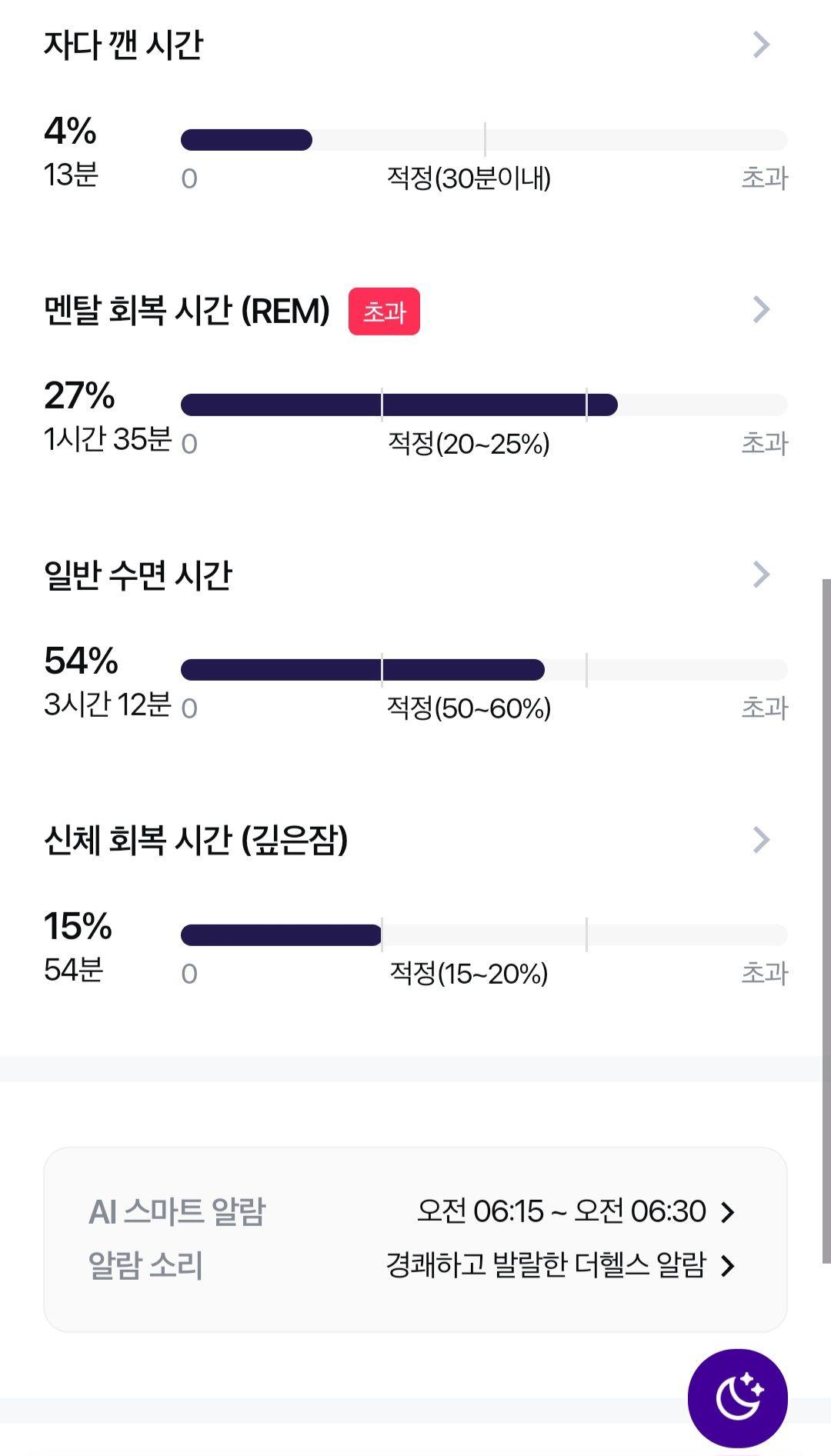Image resolution: width=831 pixels, height=1456 pixels.
Task: Select the 자다 깬 시간 heading
Action: 123,45
